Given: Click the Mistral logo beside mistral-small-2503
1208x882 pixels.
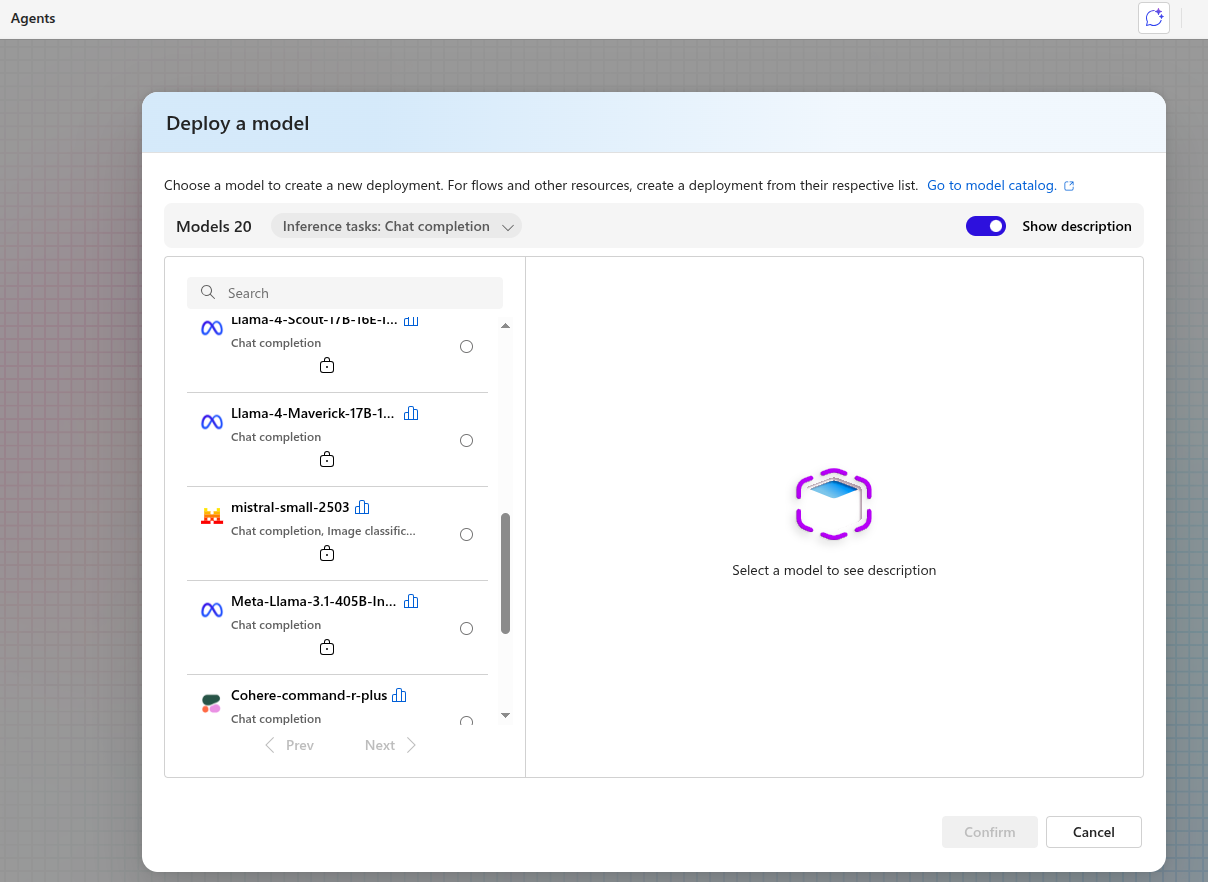Looking at the screenshot, I should (x=211, y=516).
